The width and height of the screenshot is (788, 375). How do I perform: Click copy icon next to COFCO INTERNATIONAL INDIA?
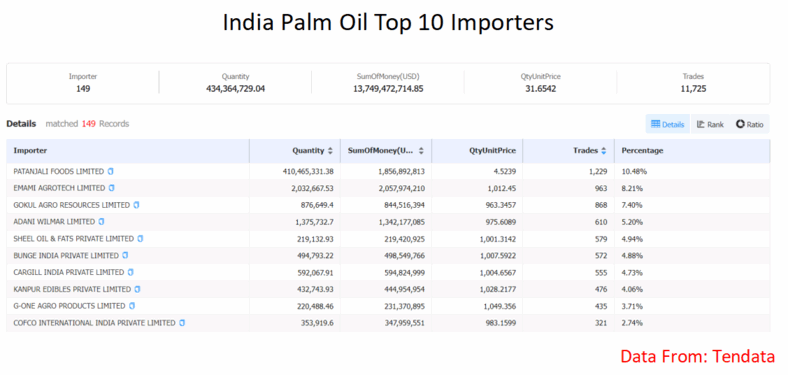182,323
